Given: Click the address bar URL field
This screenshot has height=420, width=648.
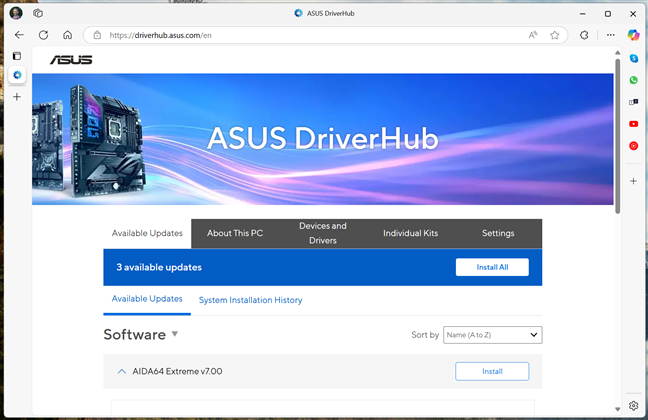Looking at the screenshot, I should (x=300, y=34).
